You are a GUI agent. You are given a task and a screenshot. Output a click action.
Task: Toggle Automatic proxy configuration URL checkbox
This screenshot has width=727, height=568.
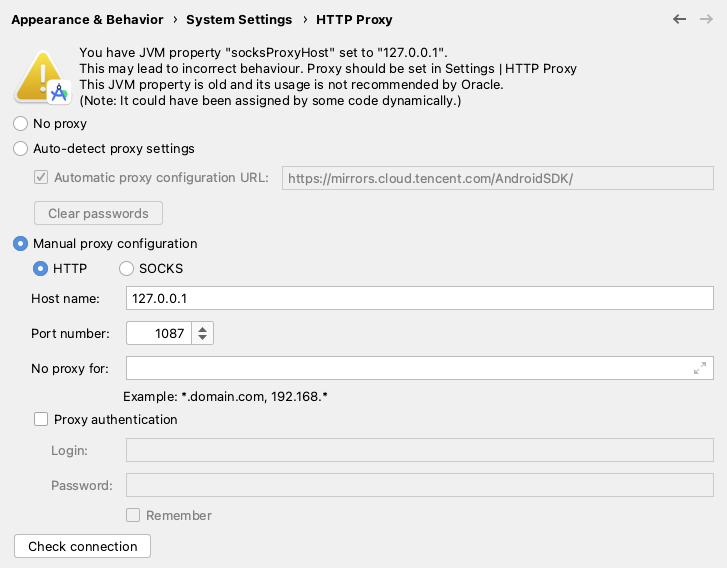tap(41, 177)
